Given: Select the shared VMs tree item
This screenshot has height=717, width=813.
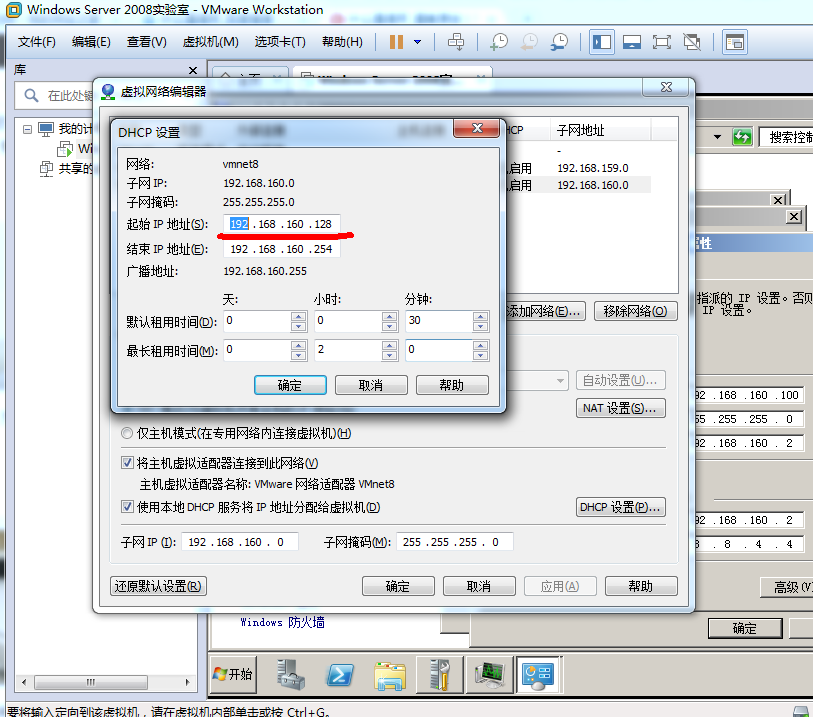Looking at the screenshot, I should point(67,168).
